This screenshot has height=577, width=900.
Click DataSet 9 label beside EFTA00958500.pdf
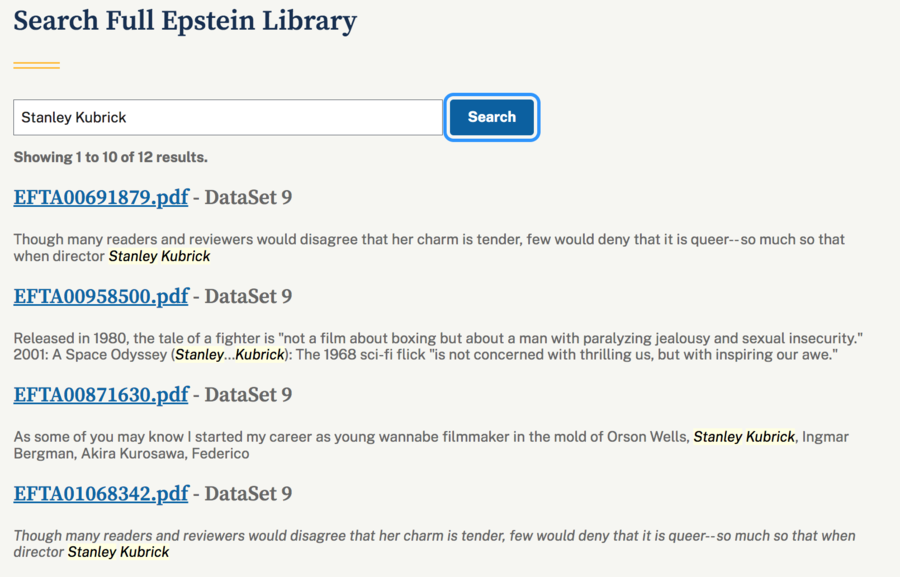[x=248, y=296]
